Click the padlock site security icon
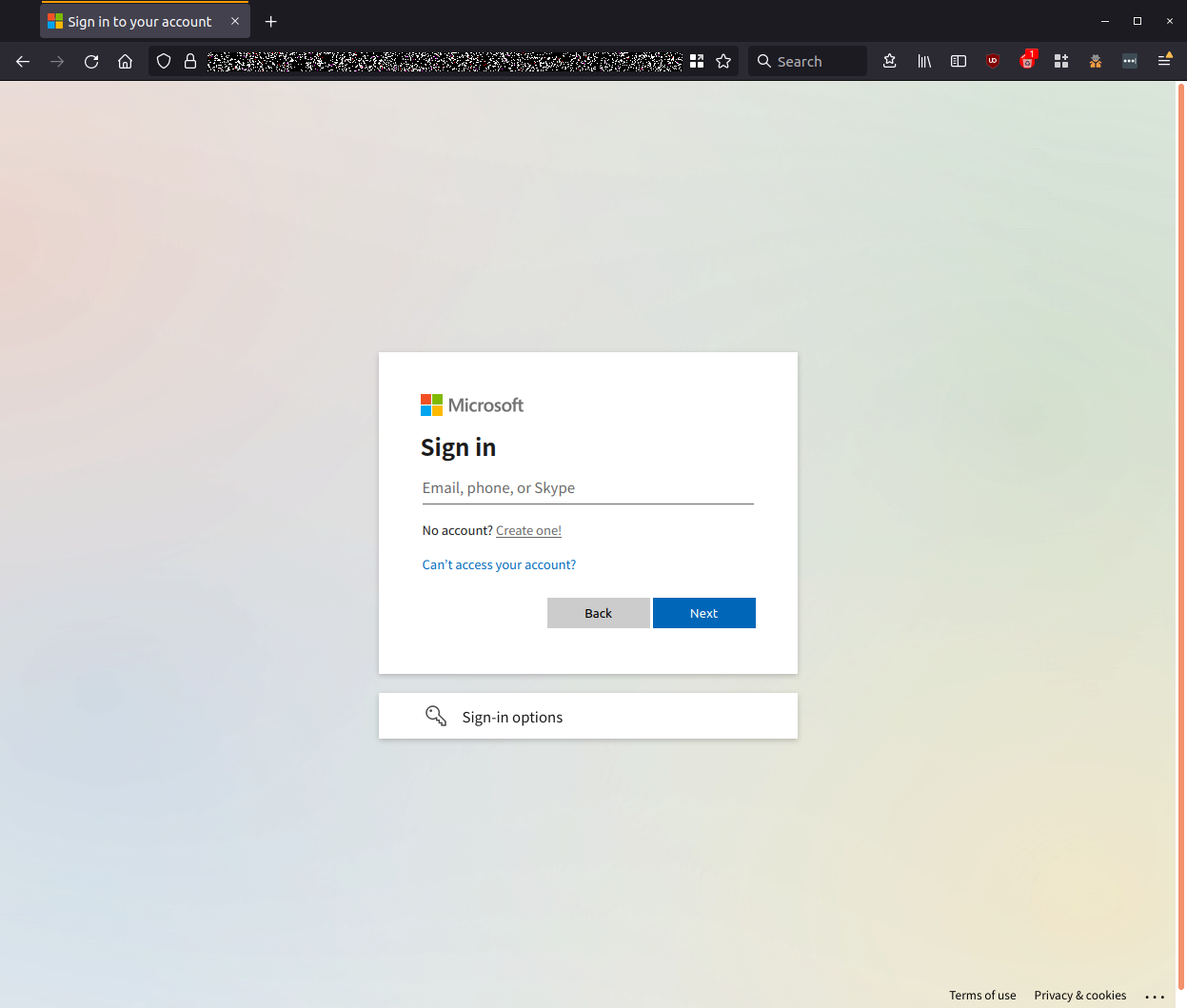The width and height of the screenshot is (1187, 1008). point(189,60)
